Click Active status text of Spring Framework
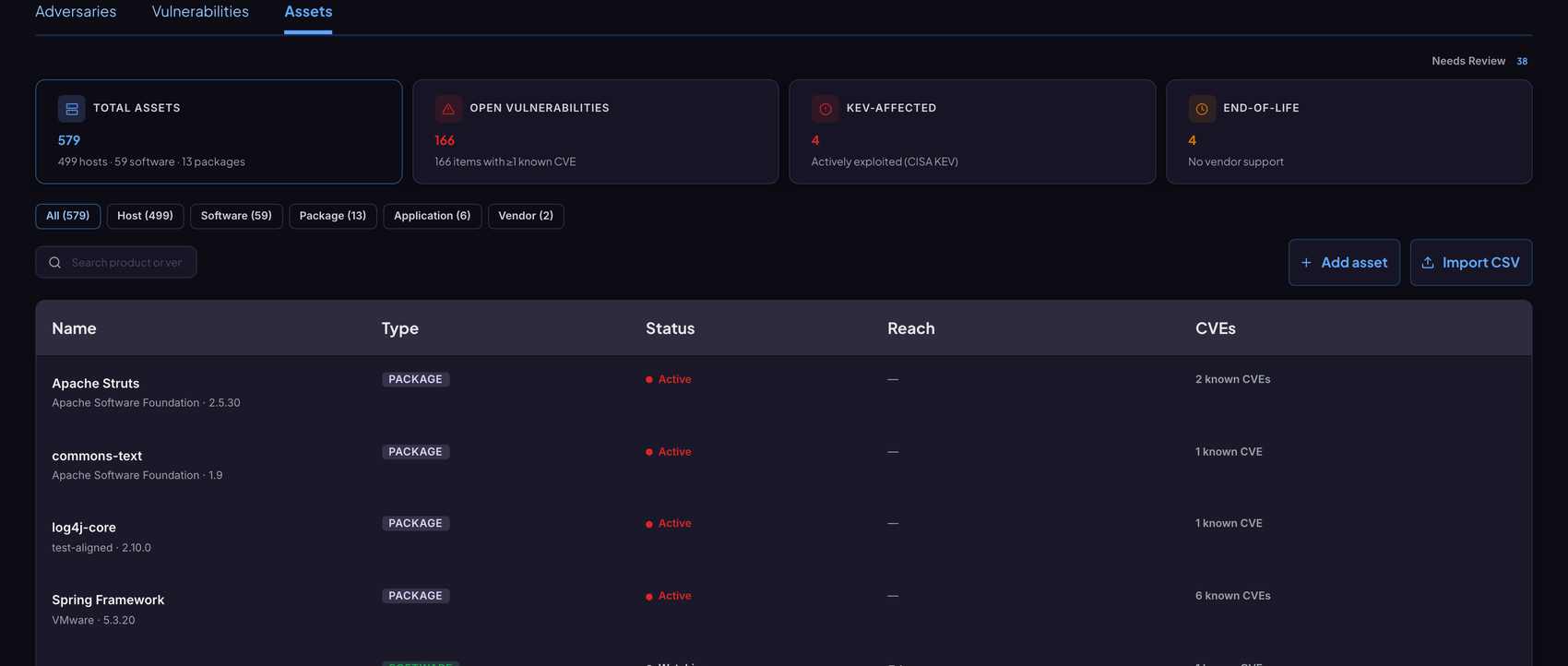 point(675,596)
